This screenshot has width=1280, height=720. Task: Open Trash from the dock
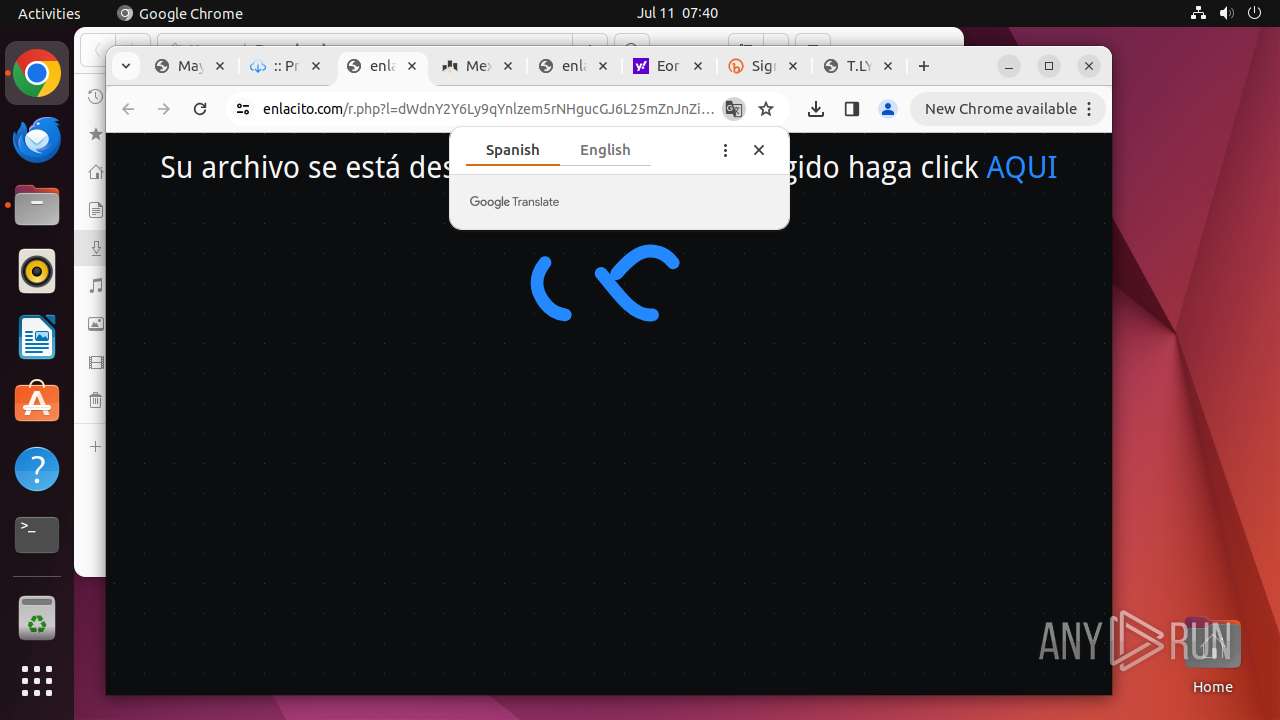click(x=37, y=618)
